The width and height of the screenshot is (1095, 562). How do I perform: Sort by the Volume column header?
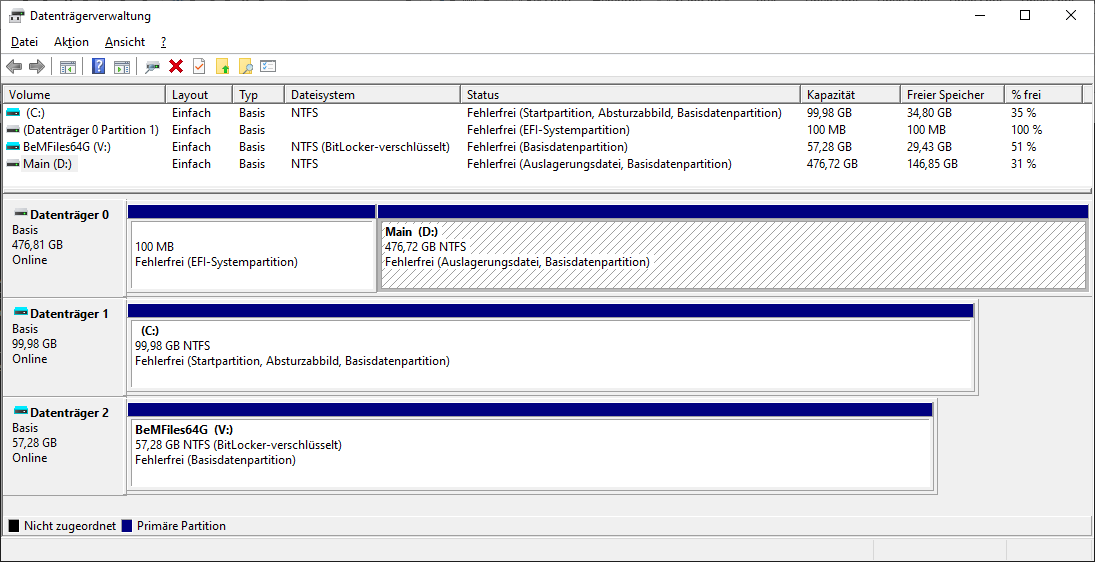(85, 95)
